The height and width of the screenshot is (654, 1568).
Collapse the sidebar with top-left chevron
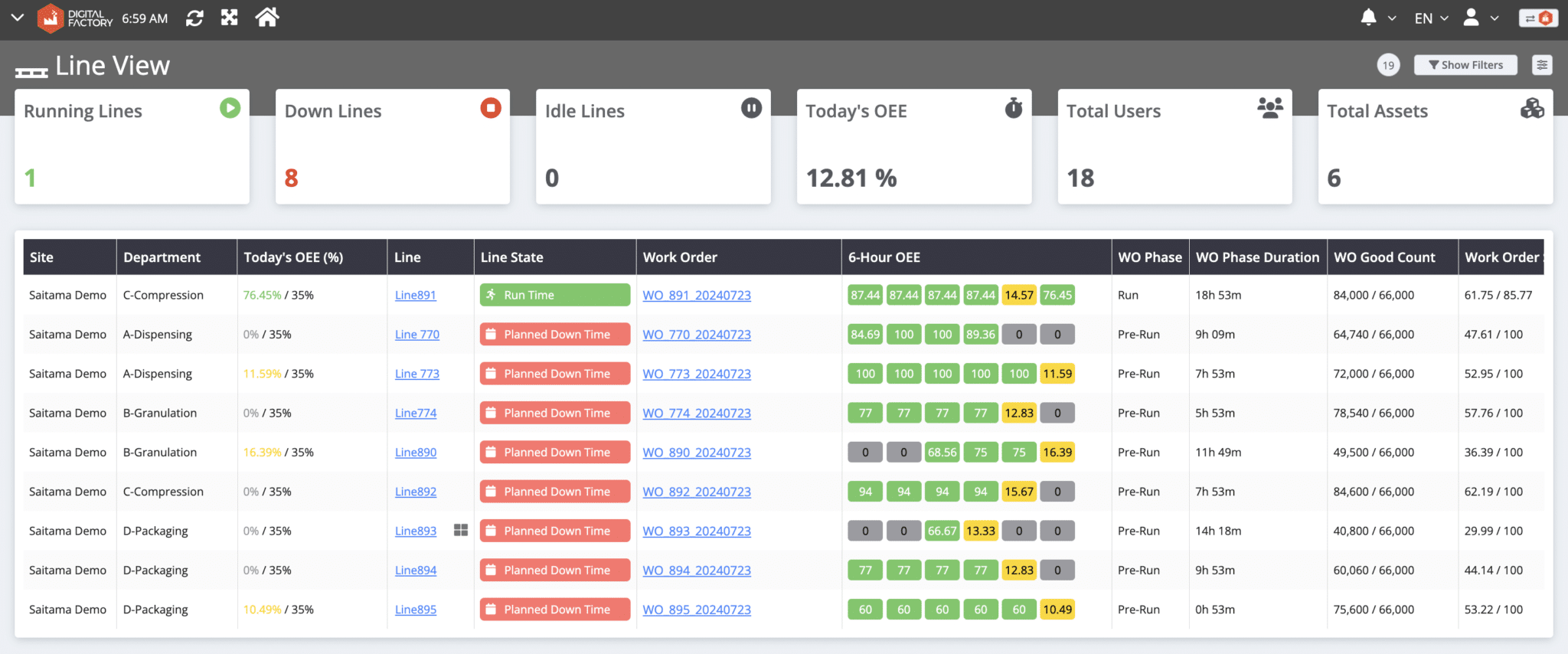pyautogui.click(x=17, y=18)
